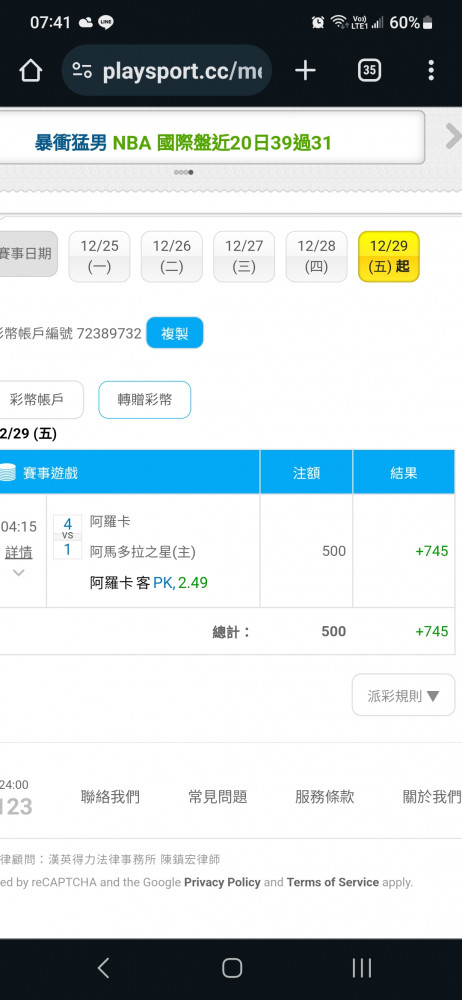Tap the site settings icon in address bar
The image size is (462, 1000).
82,71
